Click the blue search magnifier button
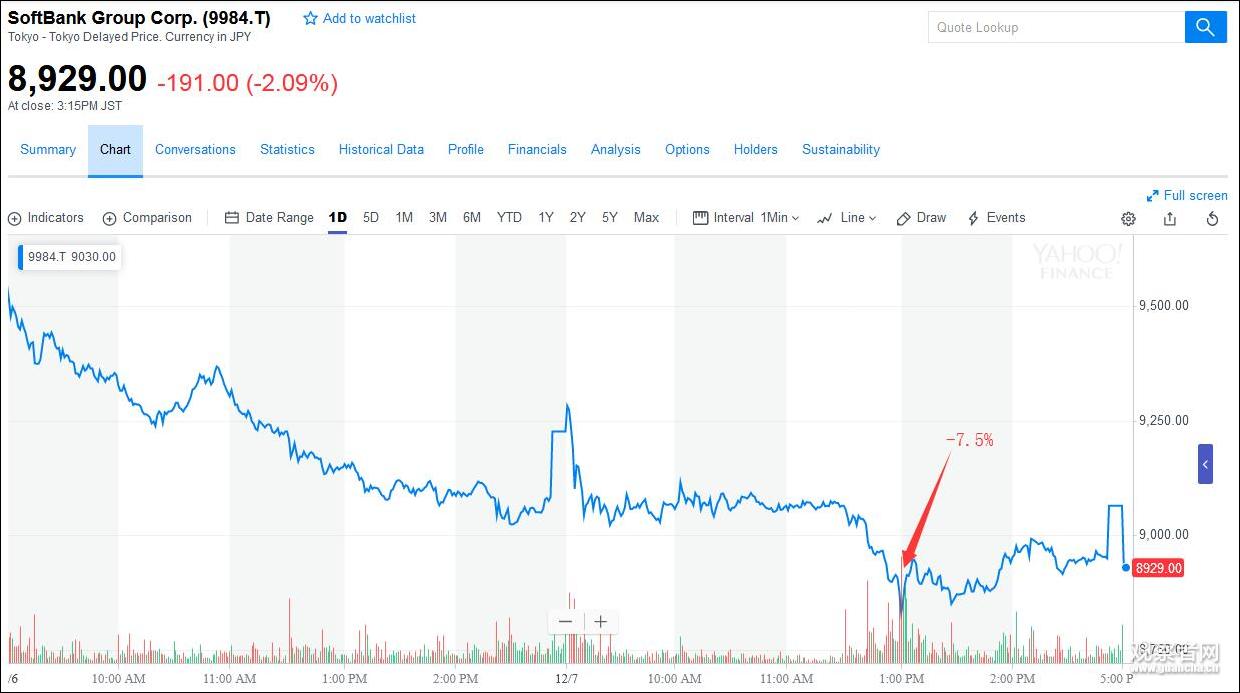 coord(1205,27)
